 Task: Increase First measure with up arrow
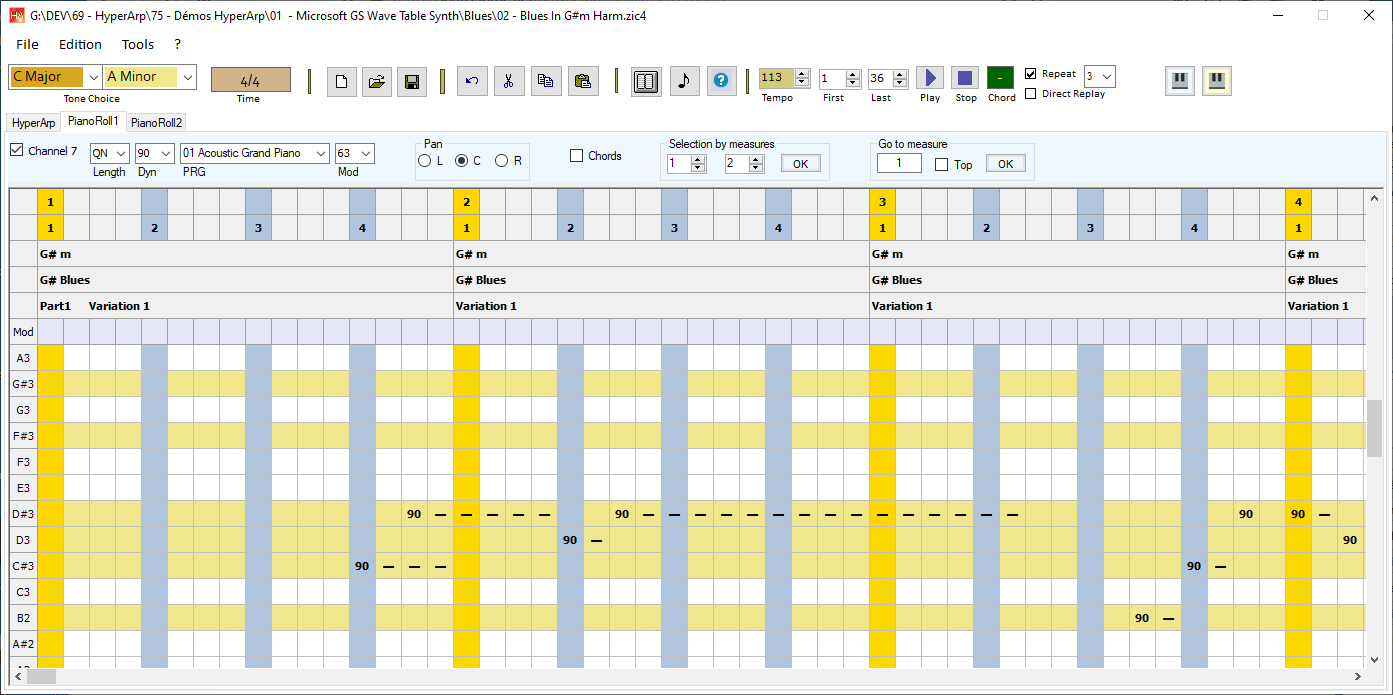pyautogui.click(x=853, y=74)
